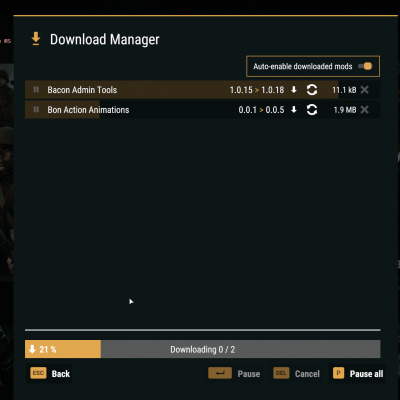This screenshot has height=400, width=400.
Task: Go Back with the ESC button
Action: click(x=50, y=373)
